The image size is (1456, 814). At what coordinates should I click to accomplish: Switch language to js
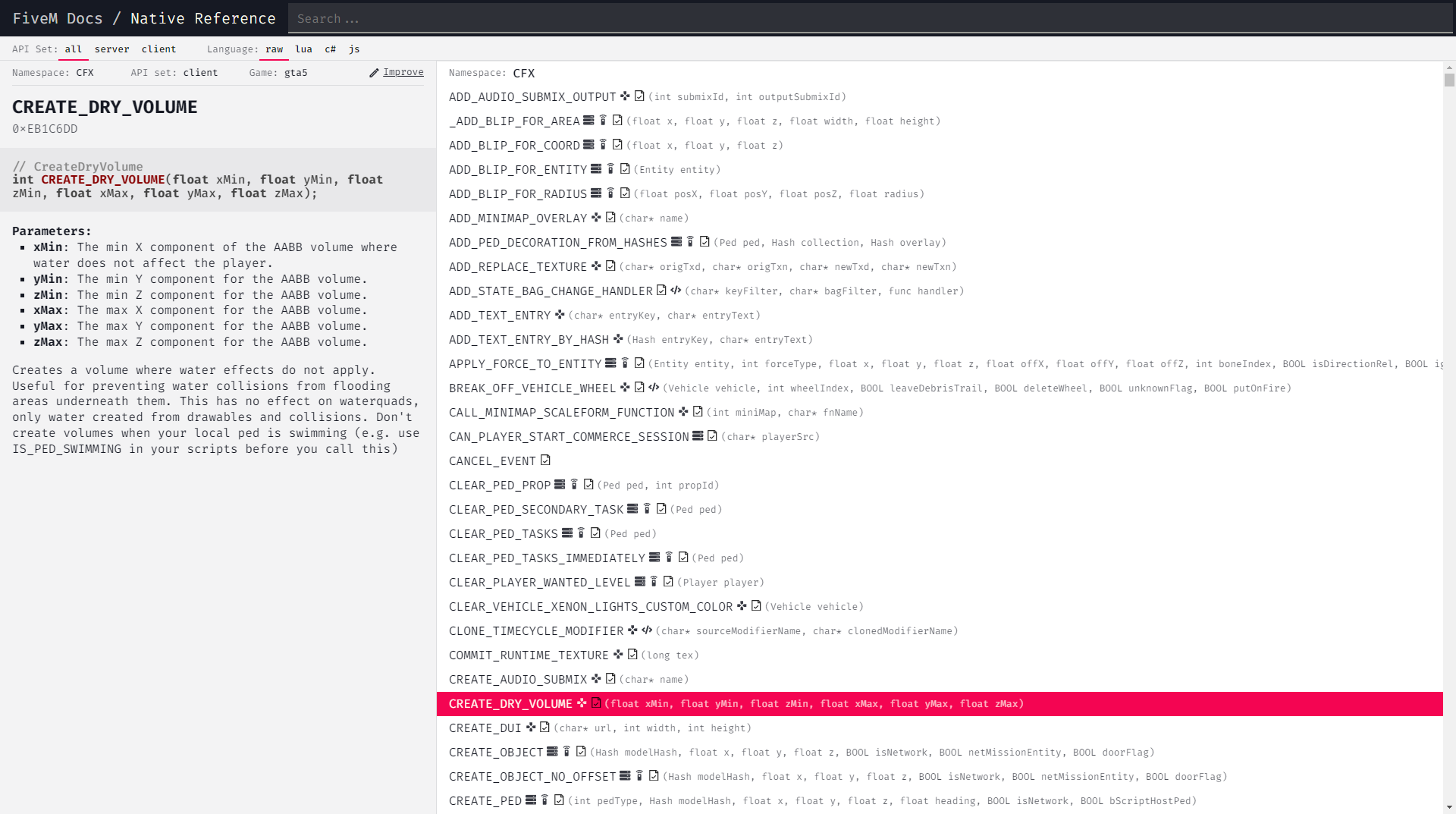coord(354,49)
